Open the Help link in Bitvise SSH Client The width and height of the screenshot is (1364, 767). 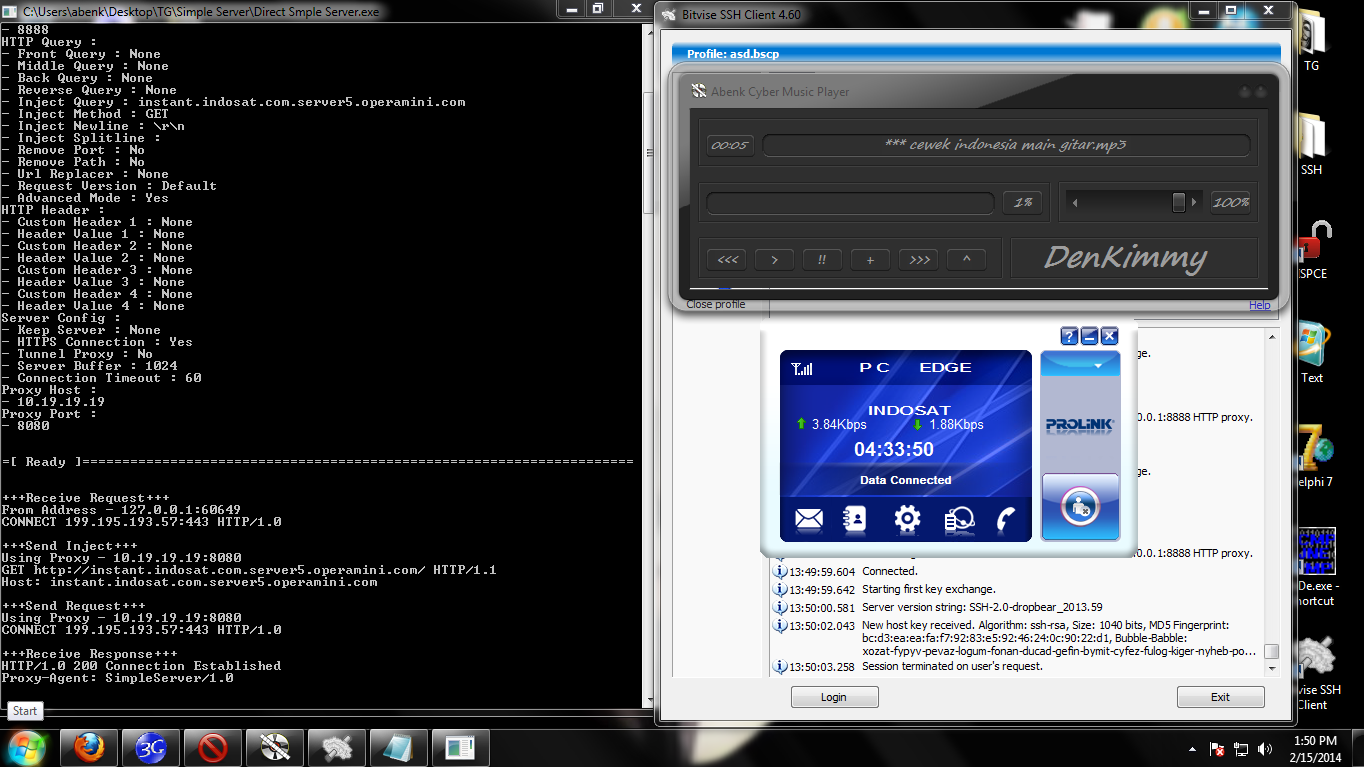1259,305
